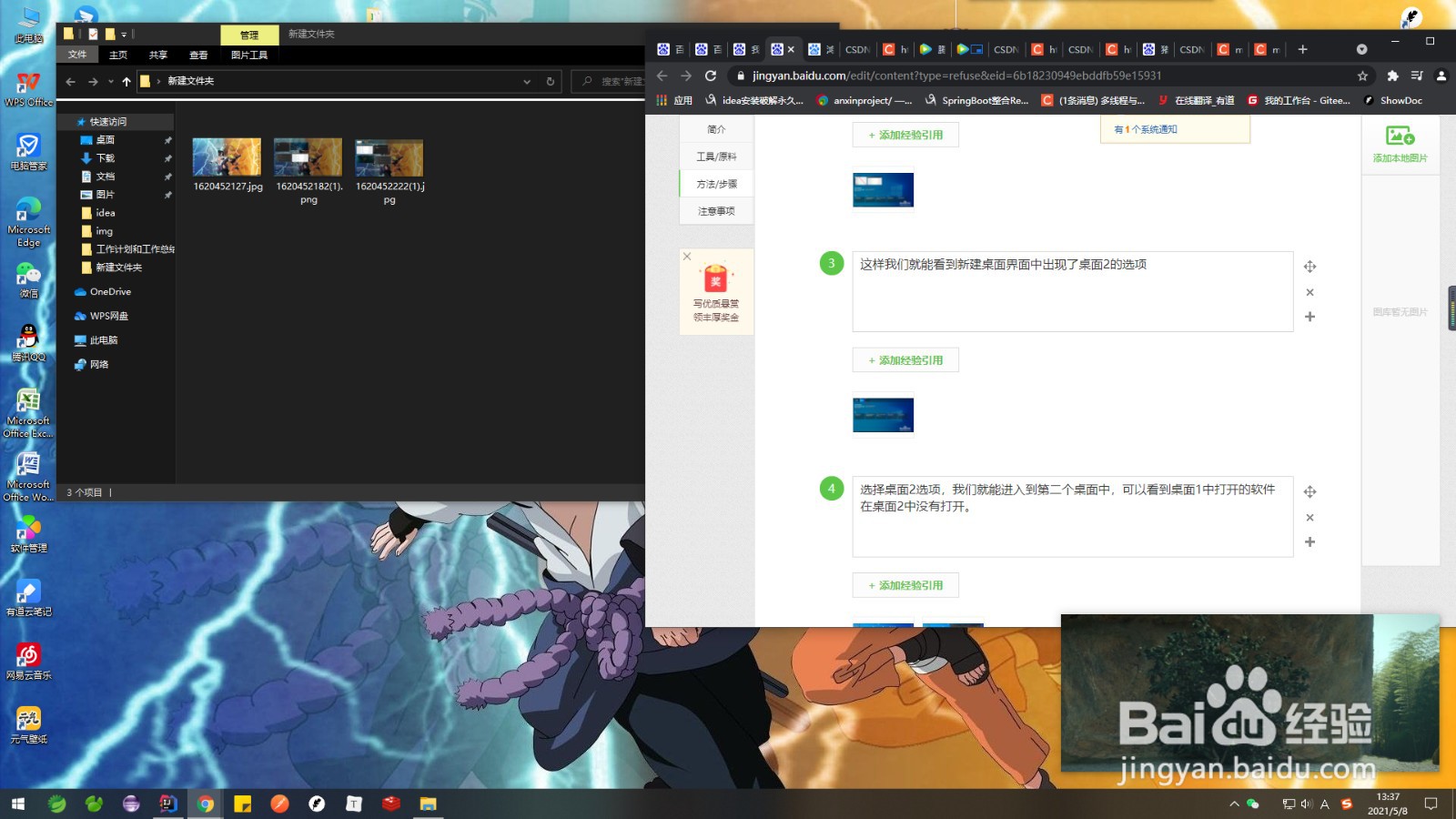Open recent locations dropdown in Explorer
Screen dimensions: 1456x819
(x=111, y=82)
